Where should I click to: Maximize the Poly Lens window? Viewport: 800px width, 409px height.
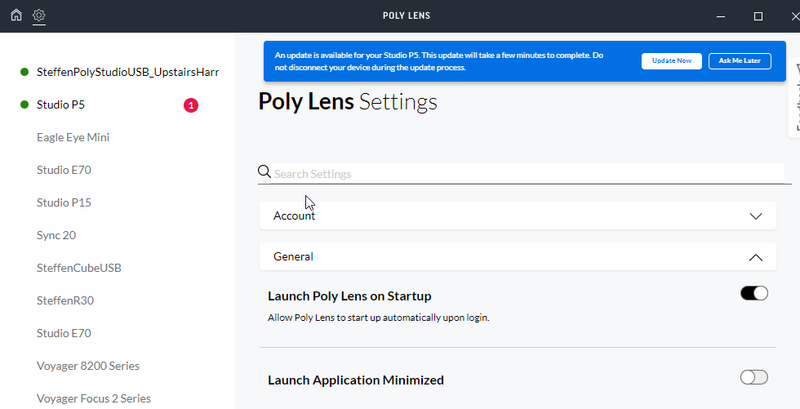[758, 16]
